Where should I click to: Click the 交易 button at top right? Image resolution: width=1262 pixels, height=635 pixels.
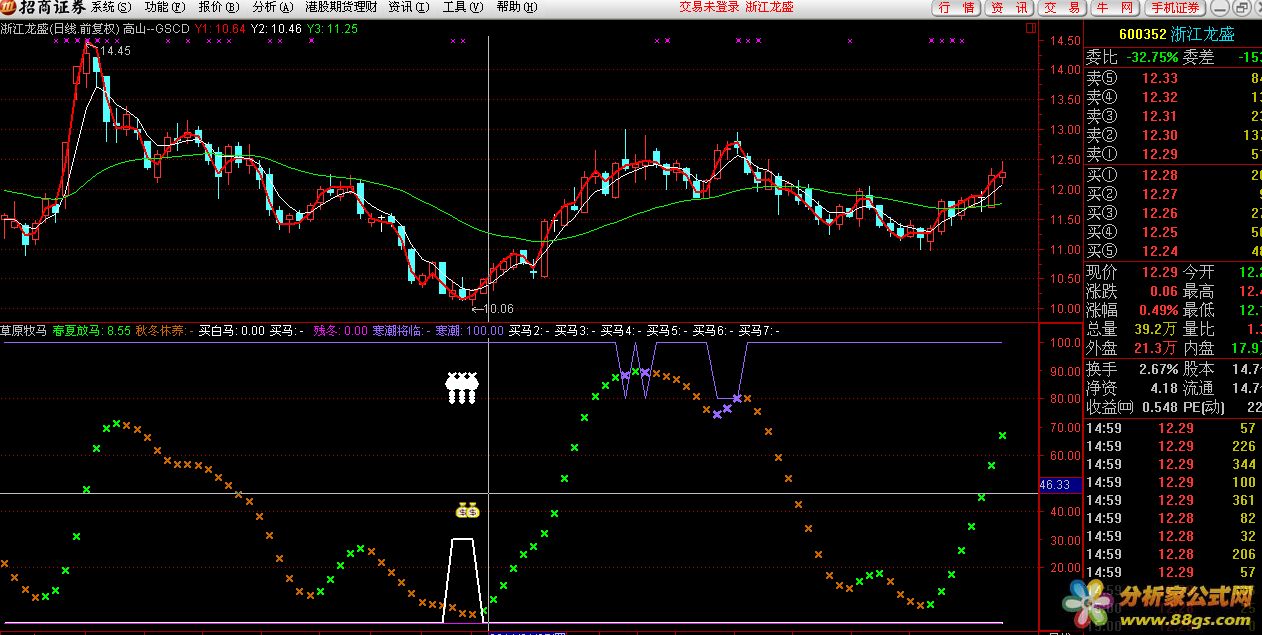click(1061, 8)
